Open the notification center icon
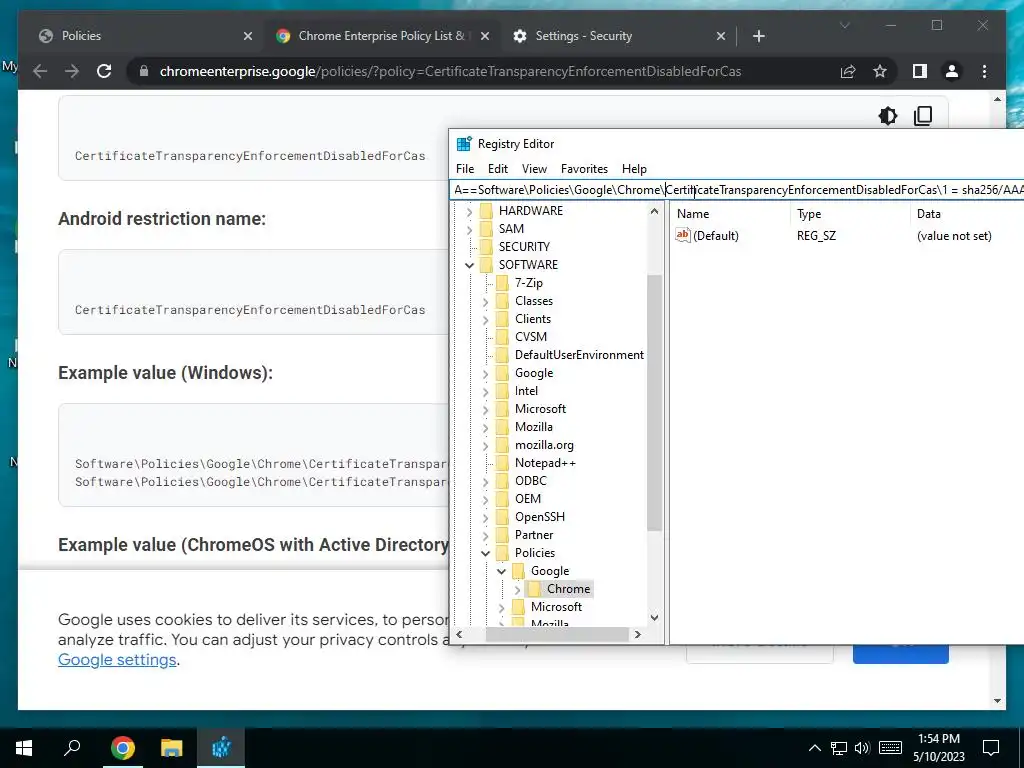 [991, 748]
